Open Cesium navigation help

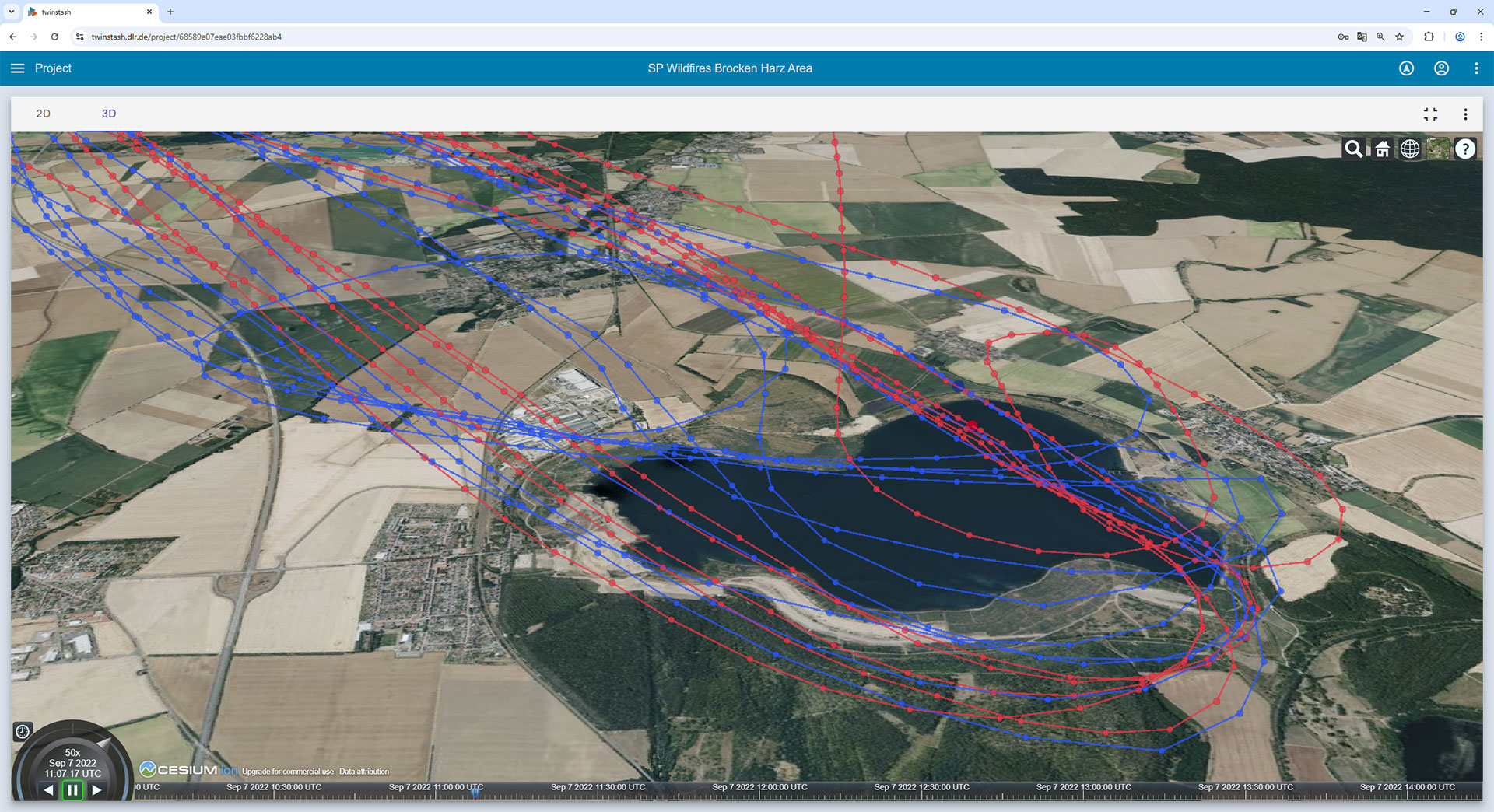1465,149
